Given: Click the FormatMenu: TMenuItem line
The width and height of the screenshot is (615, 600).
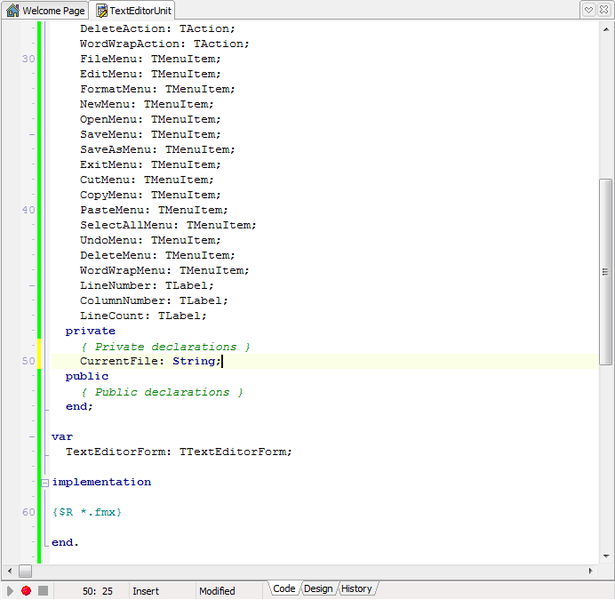Looking at the screenshot, I should (157, 89).
